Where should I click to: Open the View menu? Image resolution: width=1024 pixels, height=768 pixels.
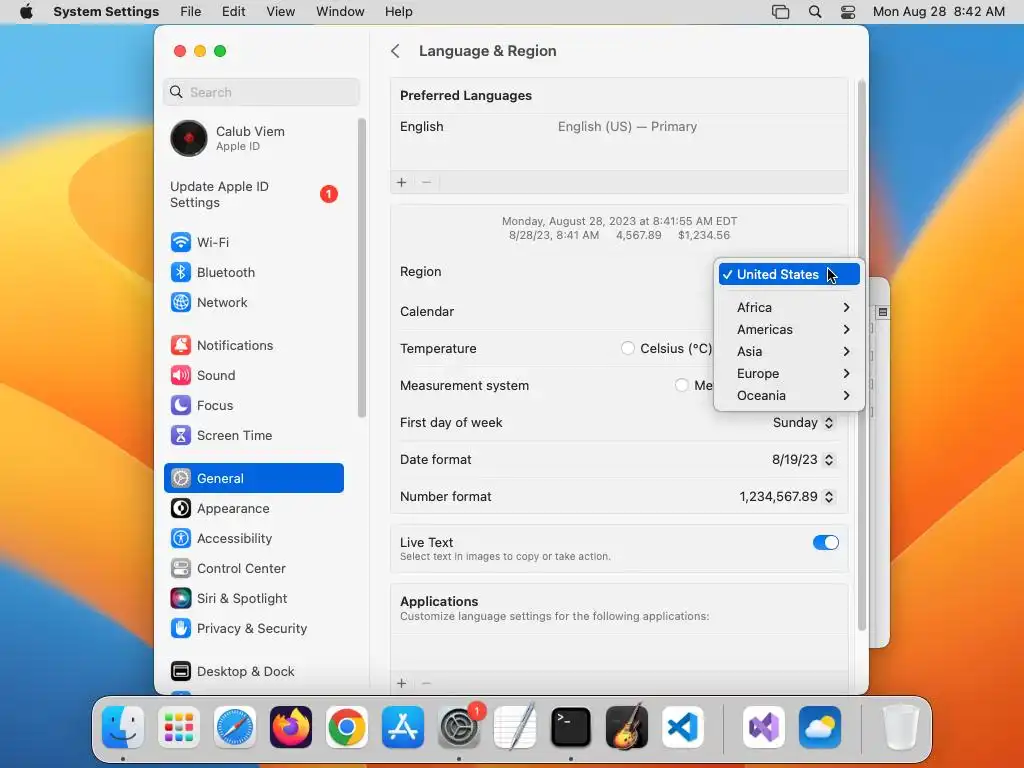[280, 12]
